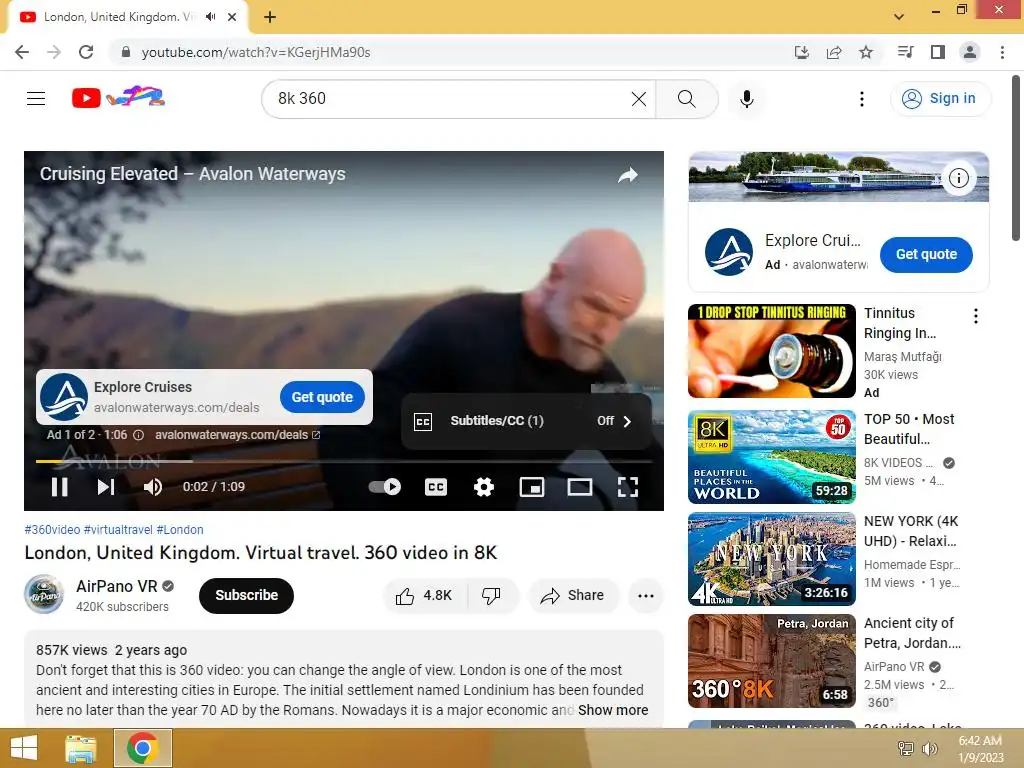Expand description with Show more
Viewport: 1024px width, 768px height.
[613, 710]
